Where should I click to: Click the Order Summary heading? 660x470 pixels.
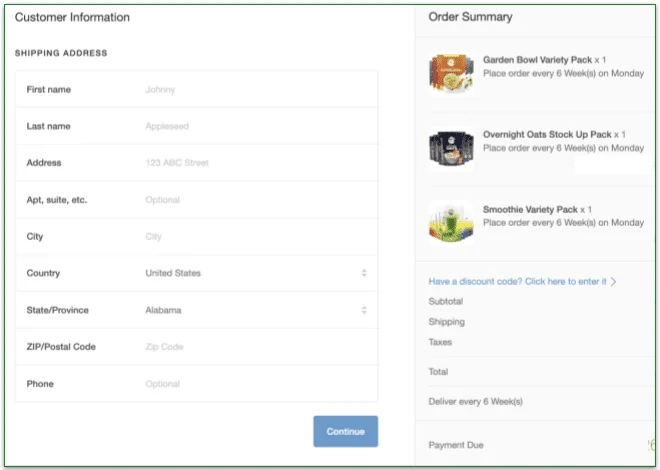coord(471,17)
